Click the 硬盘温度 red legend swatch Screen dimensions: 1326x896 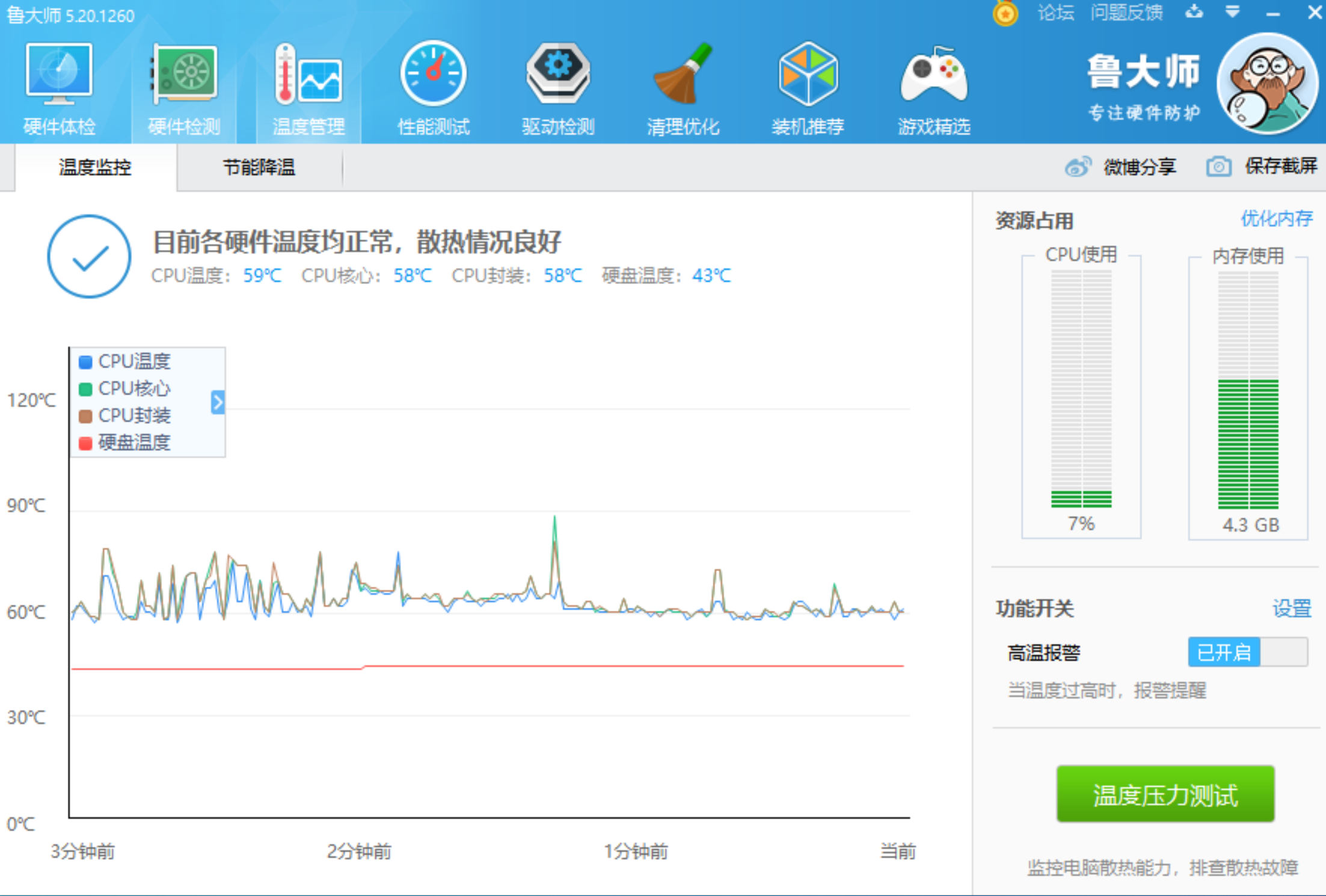[x=85, y=443]
